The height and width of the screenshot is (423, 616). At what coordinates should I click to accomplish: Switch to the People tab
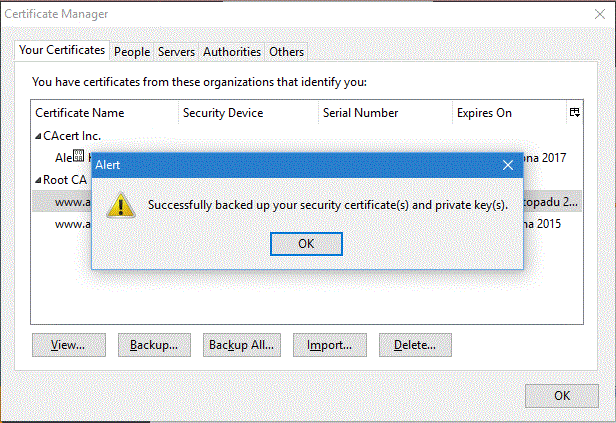(x=132, y=52)
